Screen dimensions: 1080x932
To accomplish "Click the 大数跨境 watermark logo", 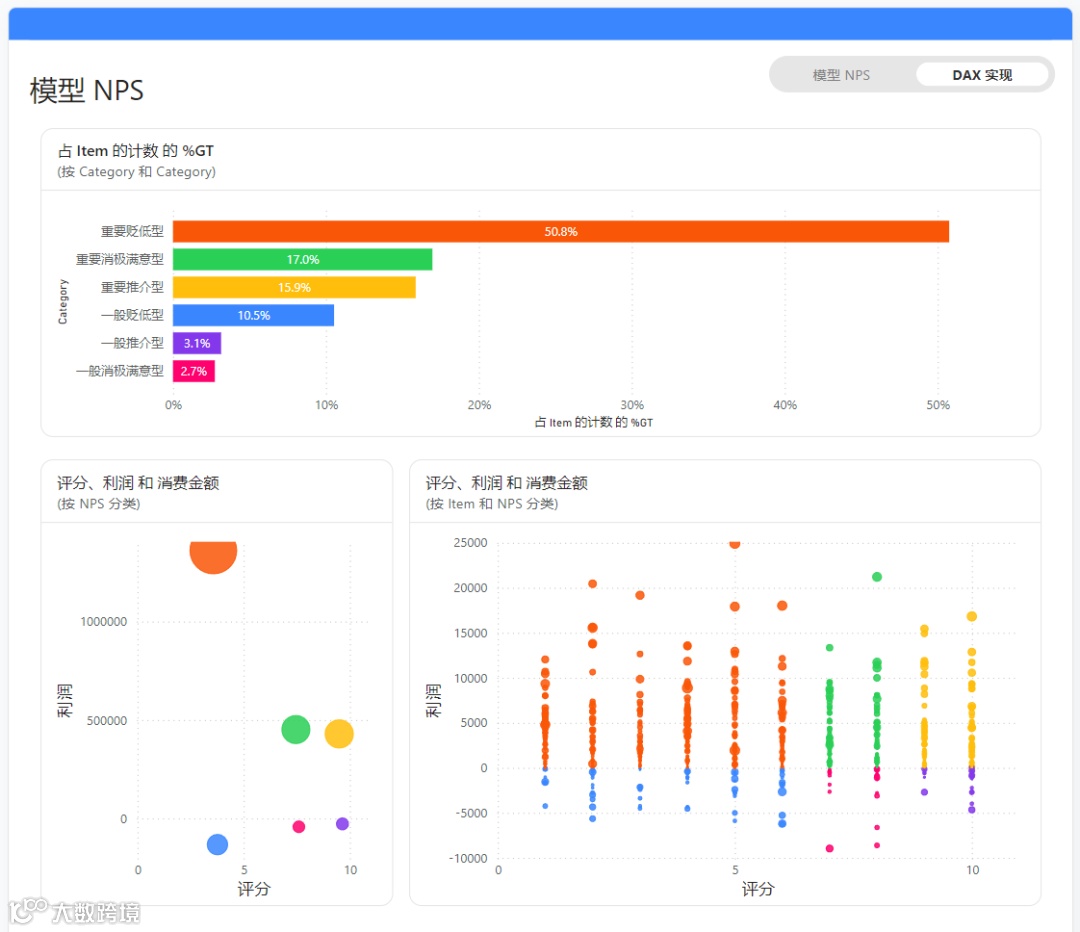I will click(x=76, y=912).
